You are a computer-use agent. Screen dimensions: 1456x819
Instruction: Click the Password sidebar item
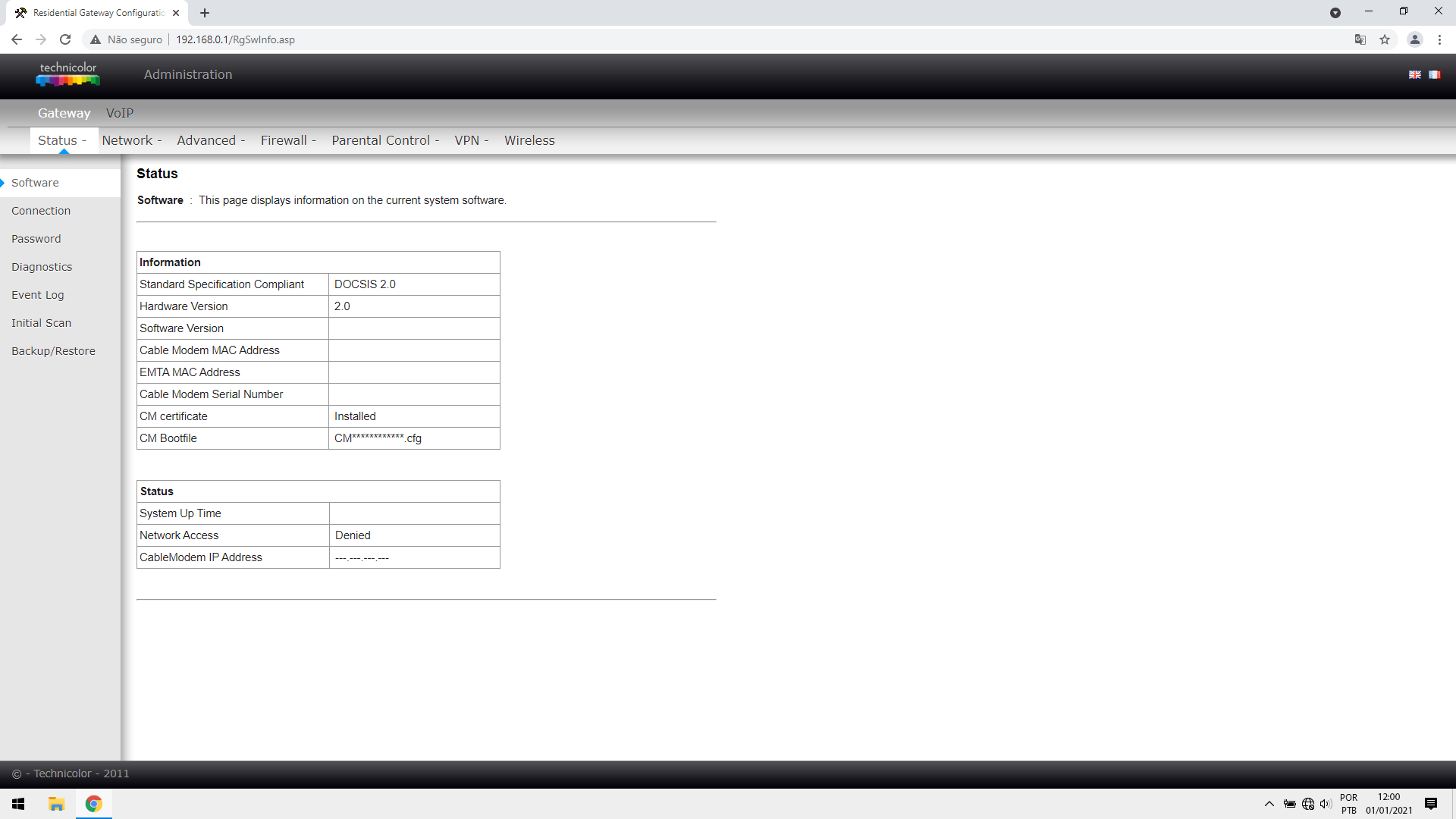point(36,238)
